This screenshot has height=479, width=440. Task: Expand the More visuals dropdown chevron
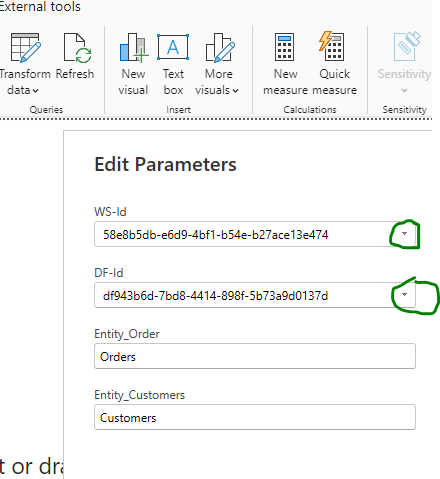point(236,91)
